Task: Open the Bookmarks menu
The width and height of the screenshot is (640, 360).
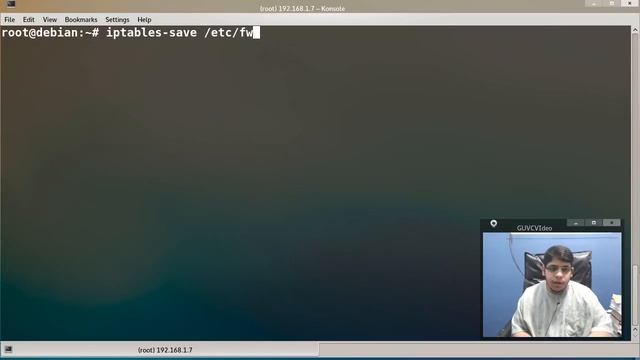Action: 81,20
